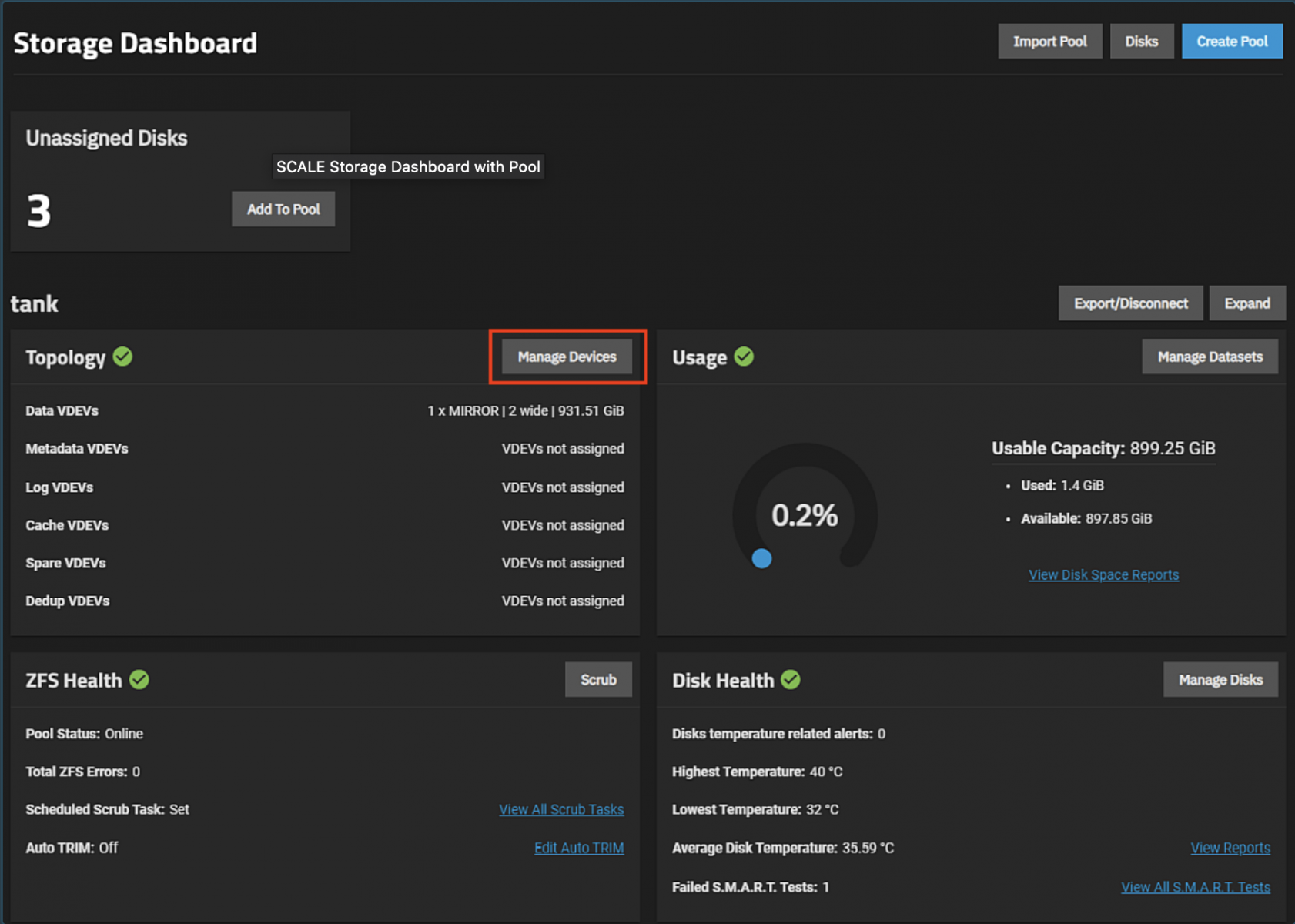This screenshot has height=924, width=1295.
Task: Open View Disk Space Reports link
Action: (x=1103, y=574)
